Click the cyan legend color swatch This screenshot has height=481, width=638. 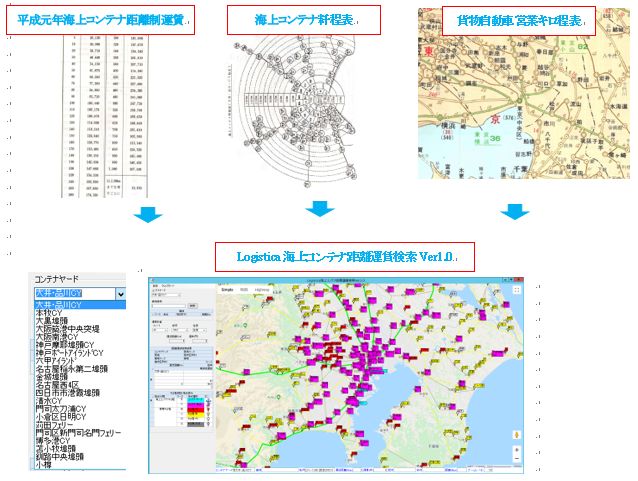[x=195, y=400]
